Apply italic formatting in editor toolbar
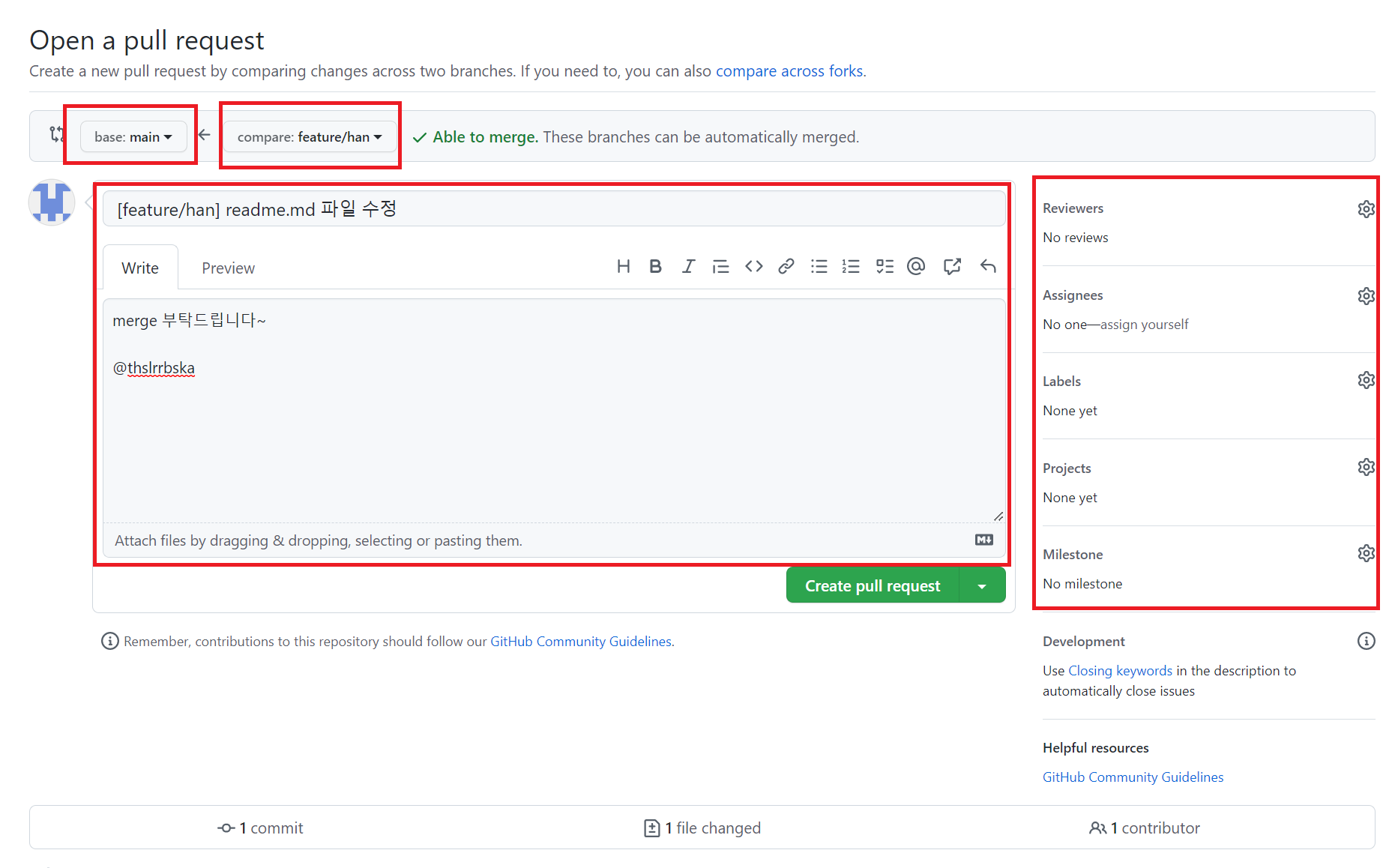This screenshot has height=868, width=1386. pyautogui.click(x=688, y=266)
